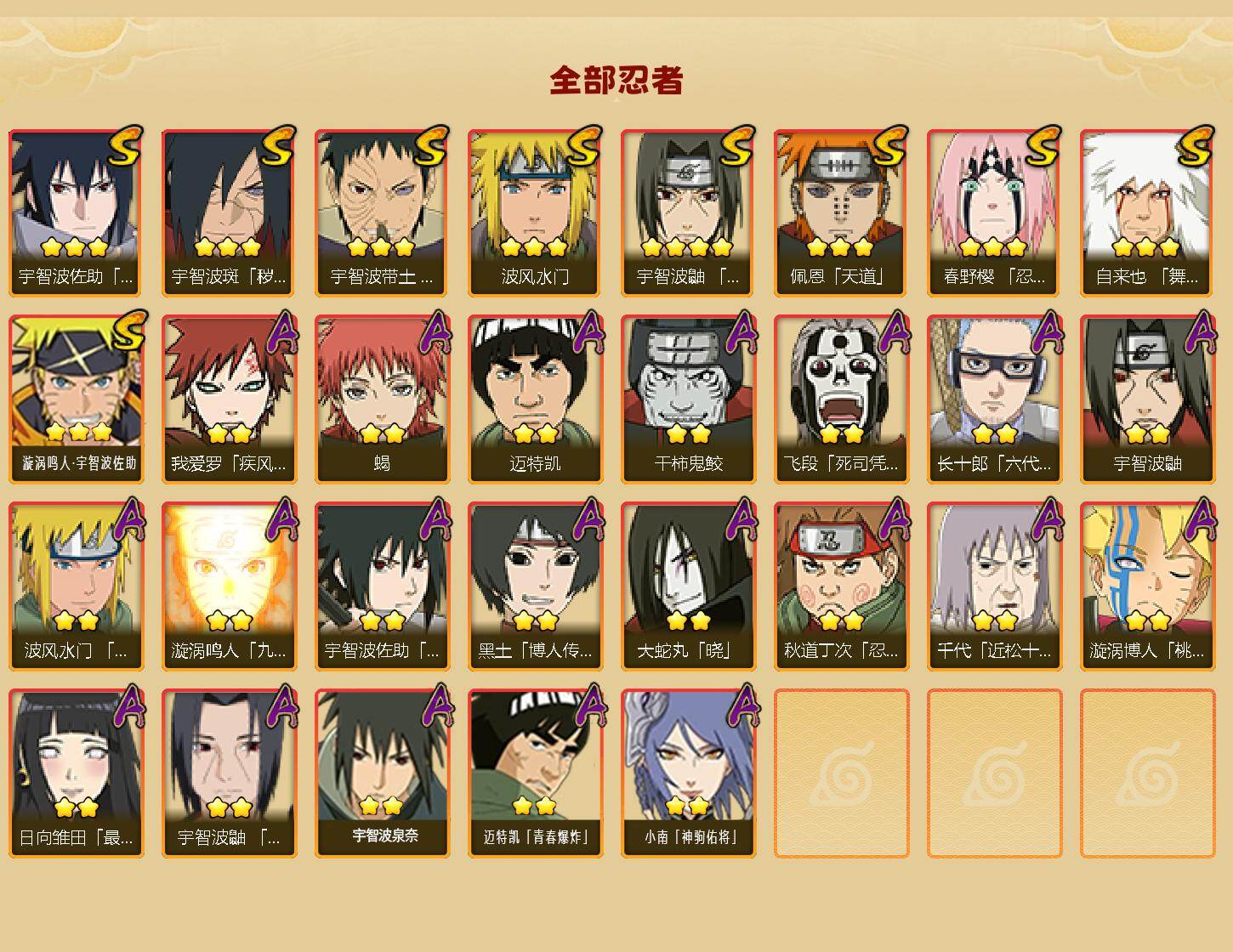Click the A rank badge on 日向雏田 card
Screen dimensions: 1233x952
pos(129,706)
